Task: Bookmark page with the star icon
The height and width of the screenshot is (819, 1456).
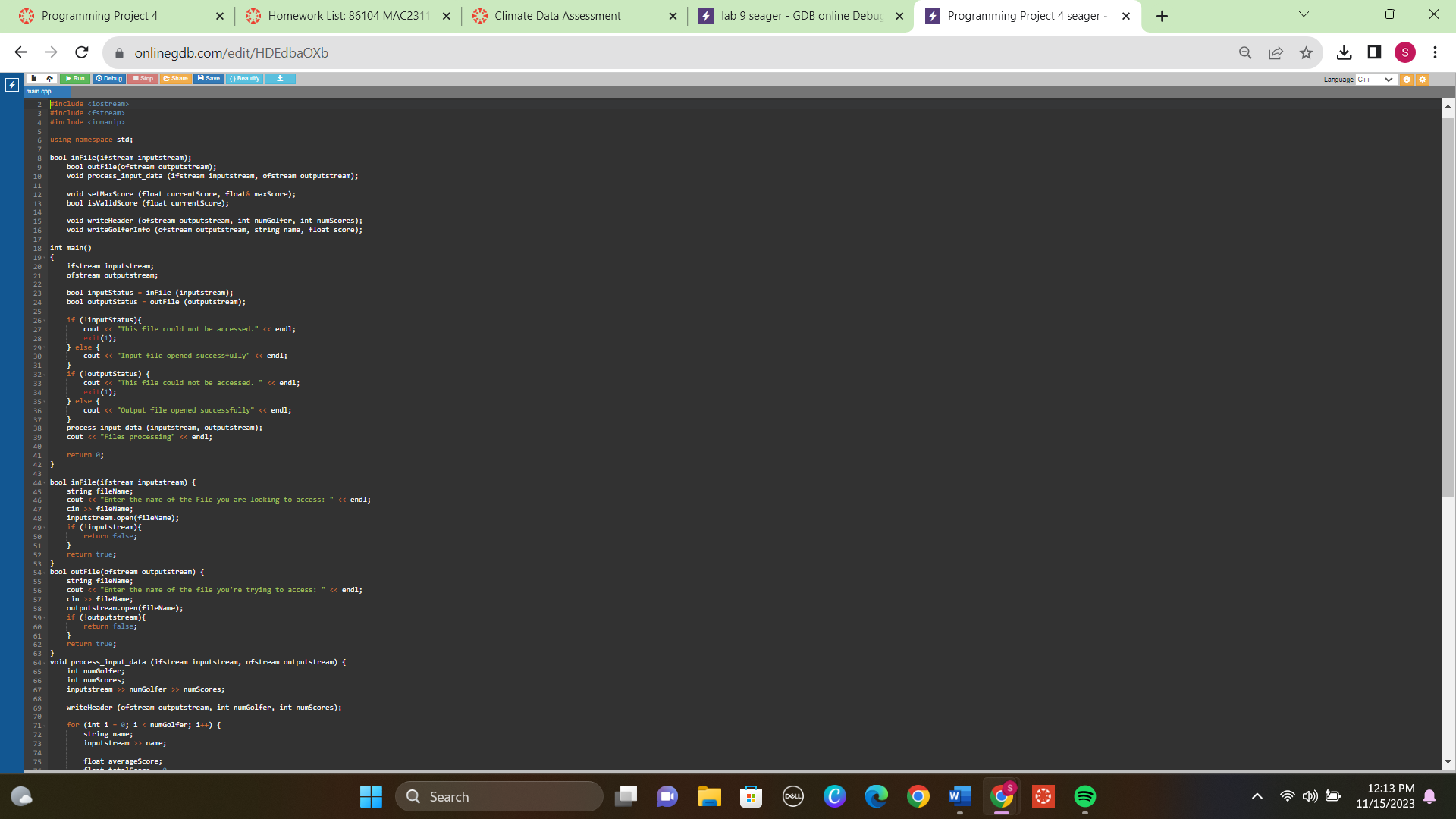Action: coord(1306,53)
